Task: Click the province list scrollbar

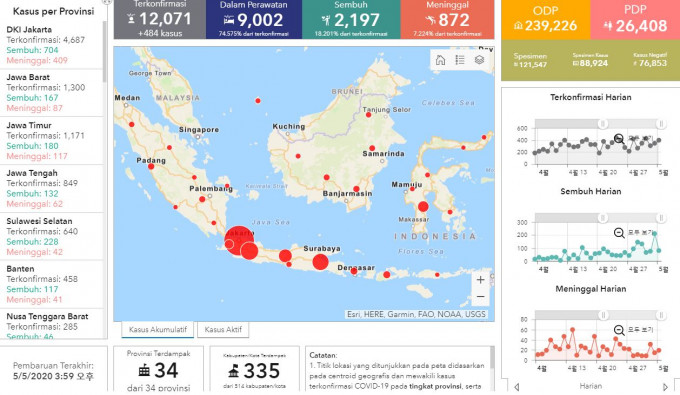Action: [105, 52]
